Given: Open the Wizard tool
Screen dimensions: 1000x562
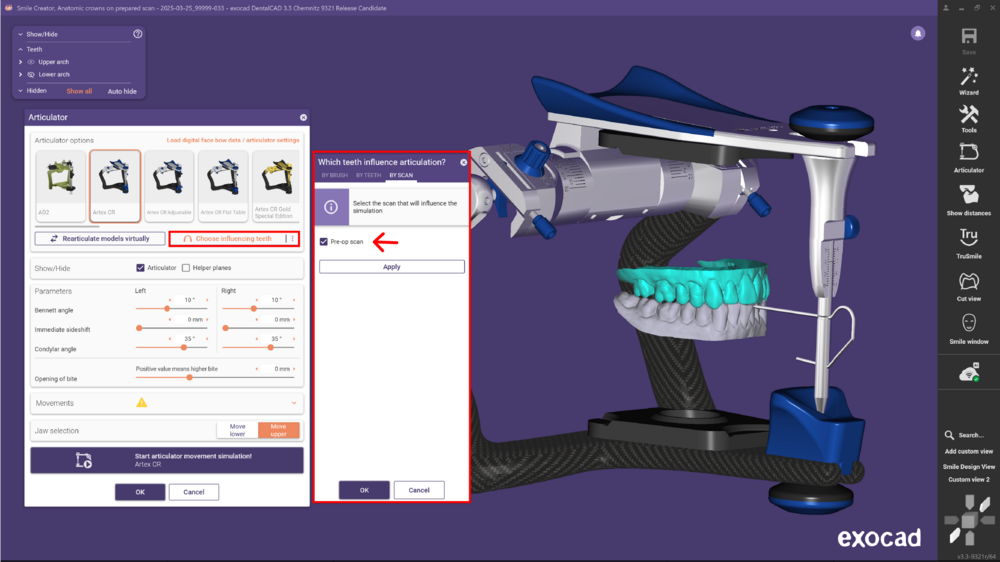Looking at the screenshot, I should coord(968,78).
